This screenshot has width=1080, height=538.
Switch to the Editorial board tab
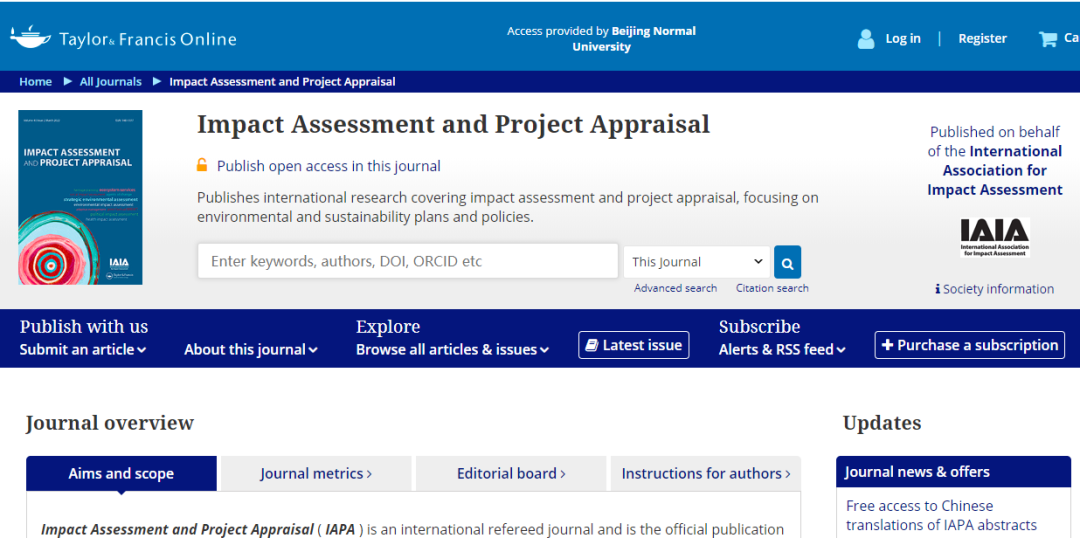pyautogui.click(x=511, y=474)
